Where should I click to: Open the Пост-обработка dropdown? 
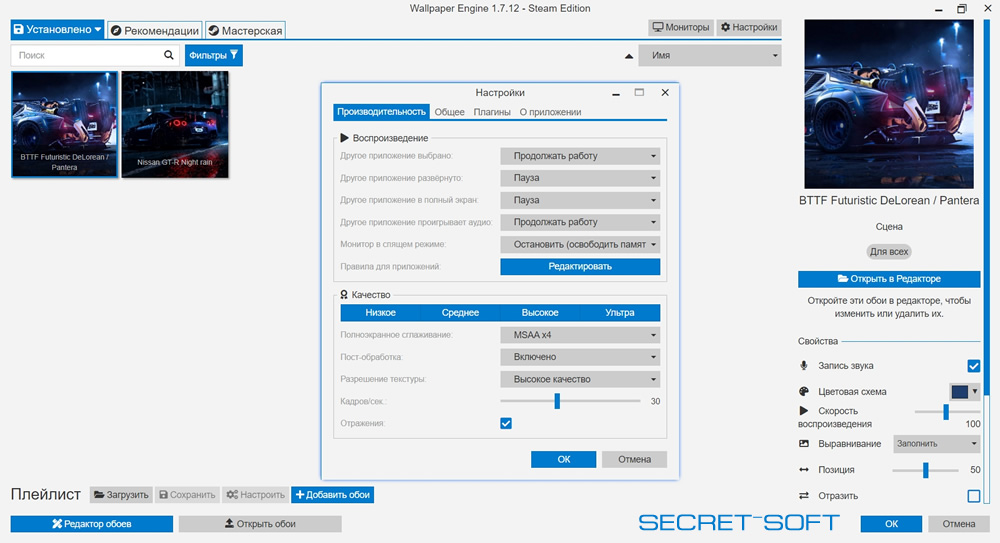(x=580, y=357)
